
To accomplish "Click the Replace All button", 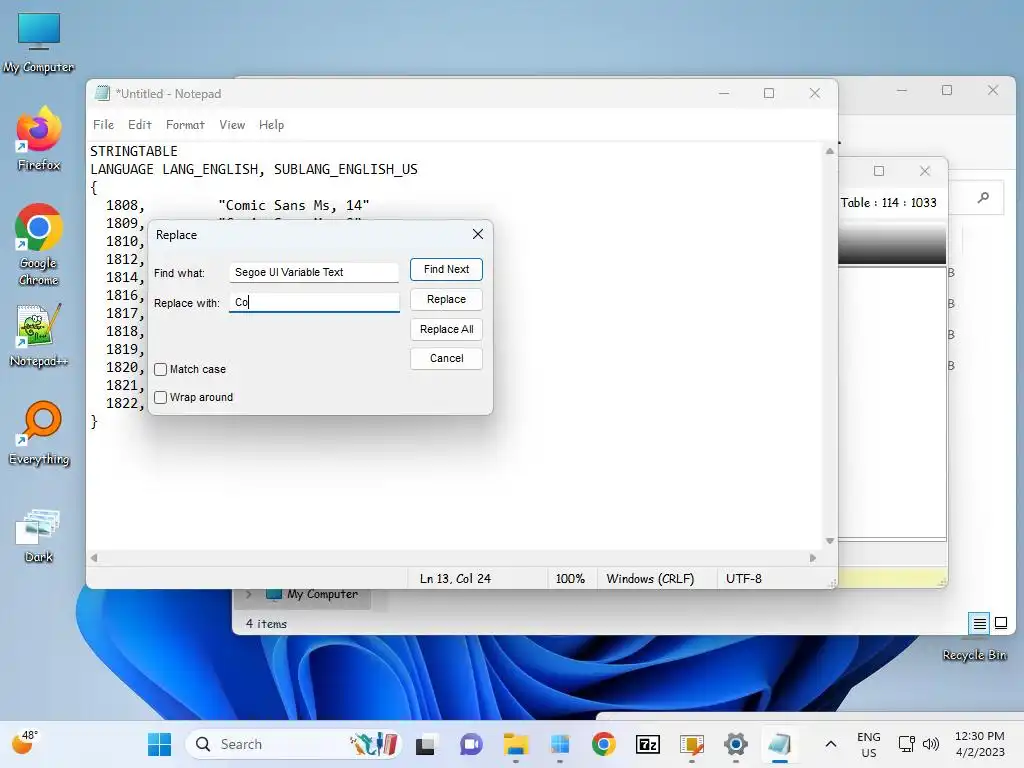I will pos(446,329).
